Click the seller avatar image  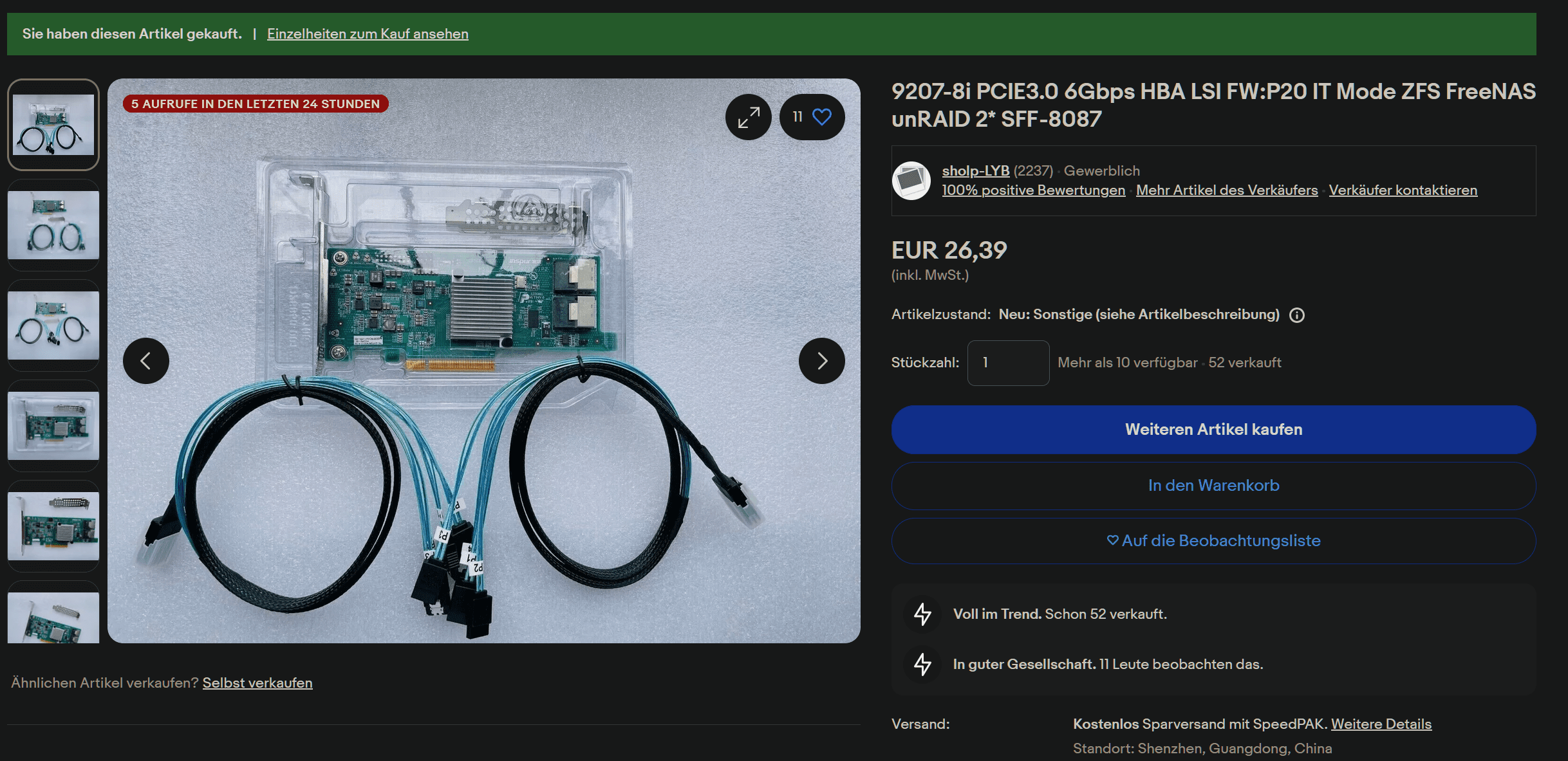pyautogui.click(x=911, y=181)
